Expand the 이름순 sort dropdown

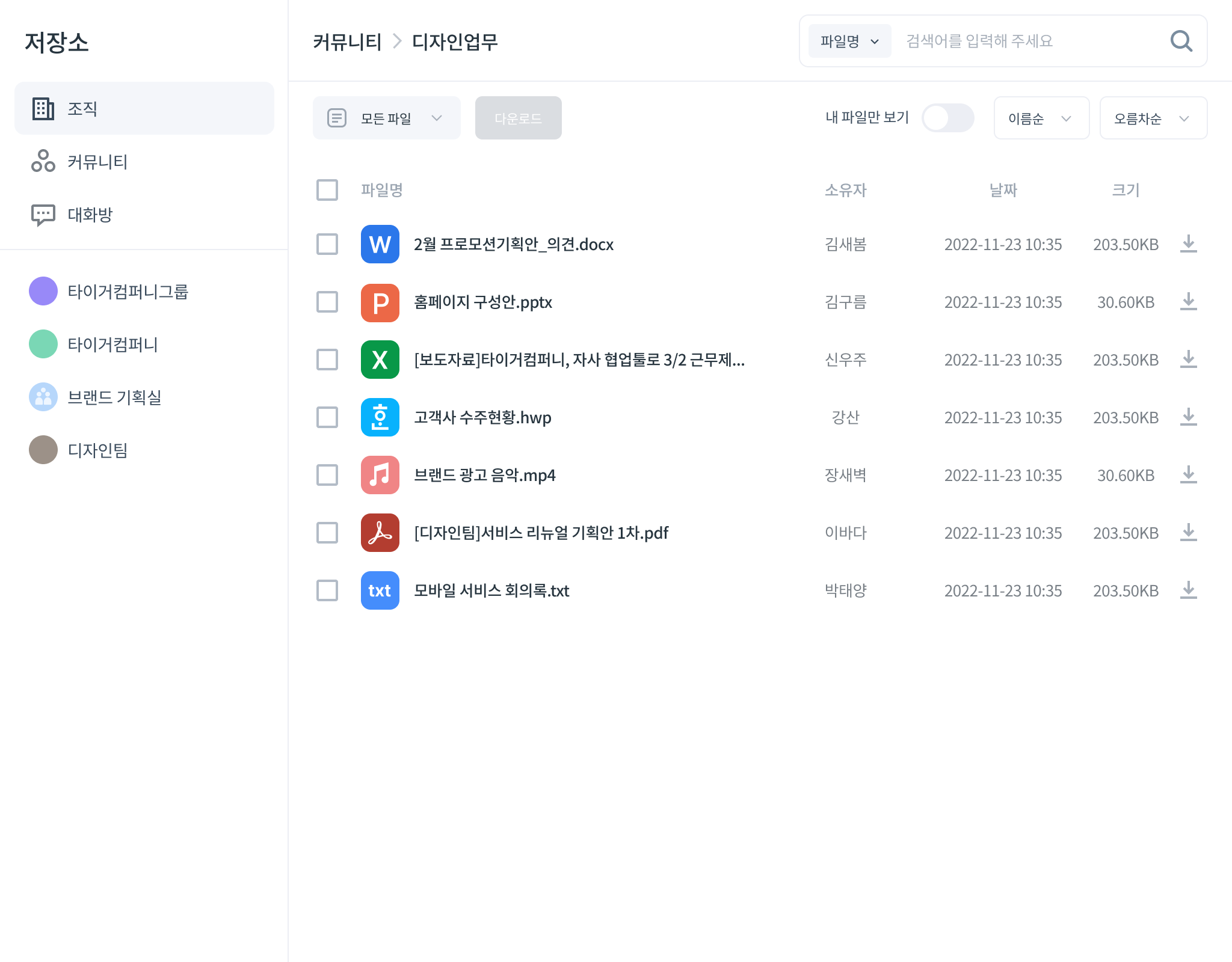(1041, 118)
